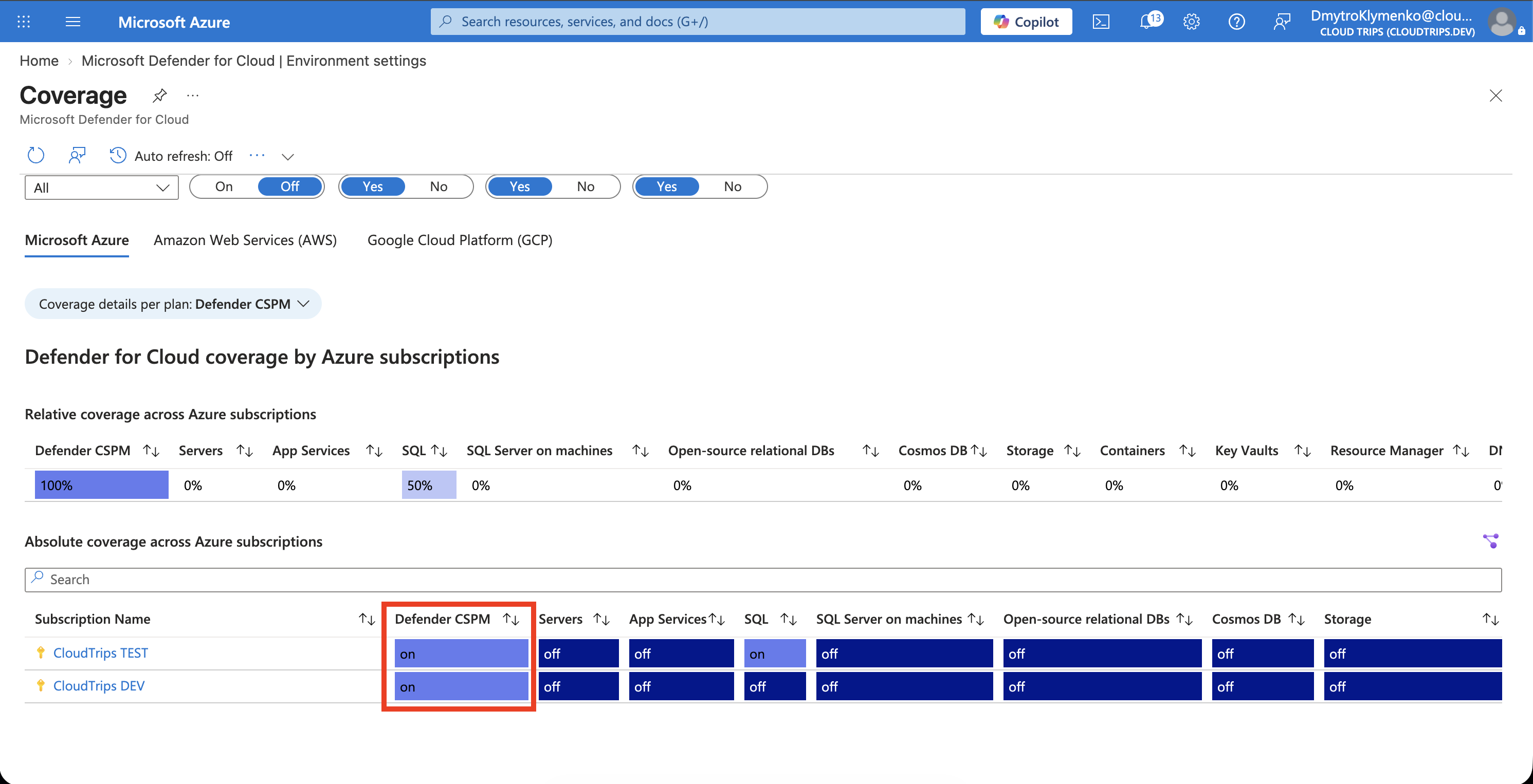Switch to Amazon Web Services (AWS) tab
The height and width of the screenshot is (784, 1533).
tap(245, 240)
